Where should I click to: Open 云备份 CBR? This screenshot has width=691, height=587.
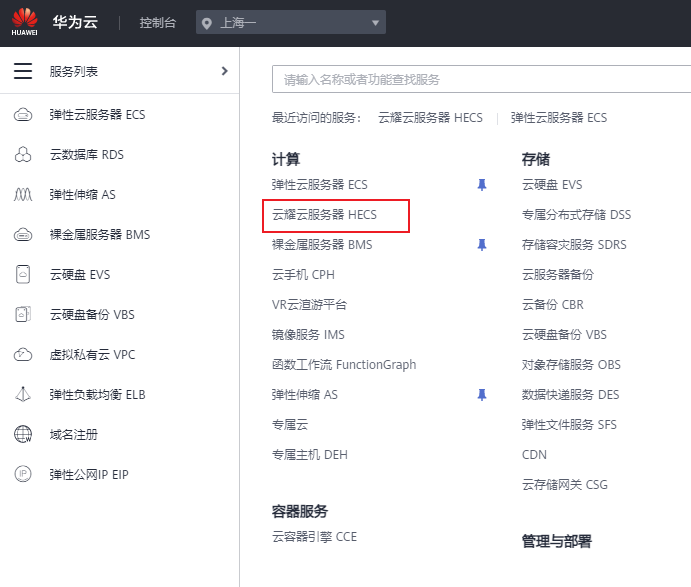pyautogui.click(x=553, y=305)
